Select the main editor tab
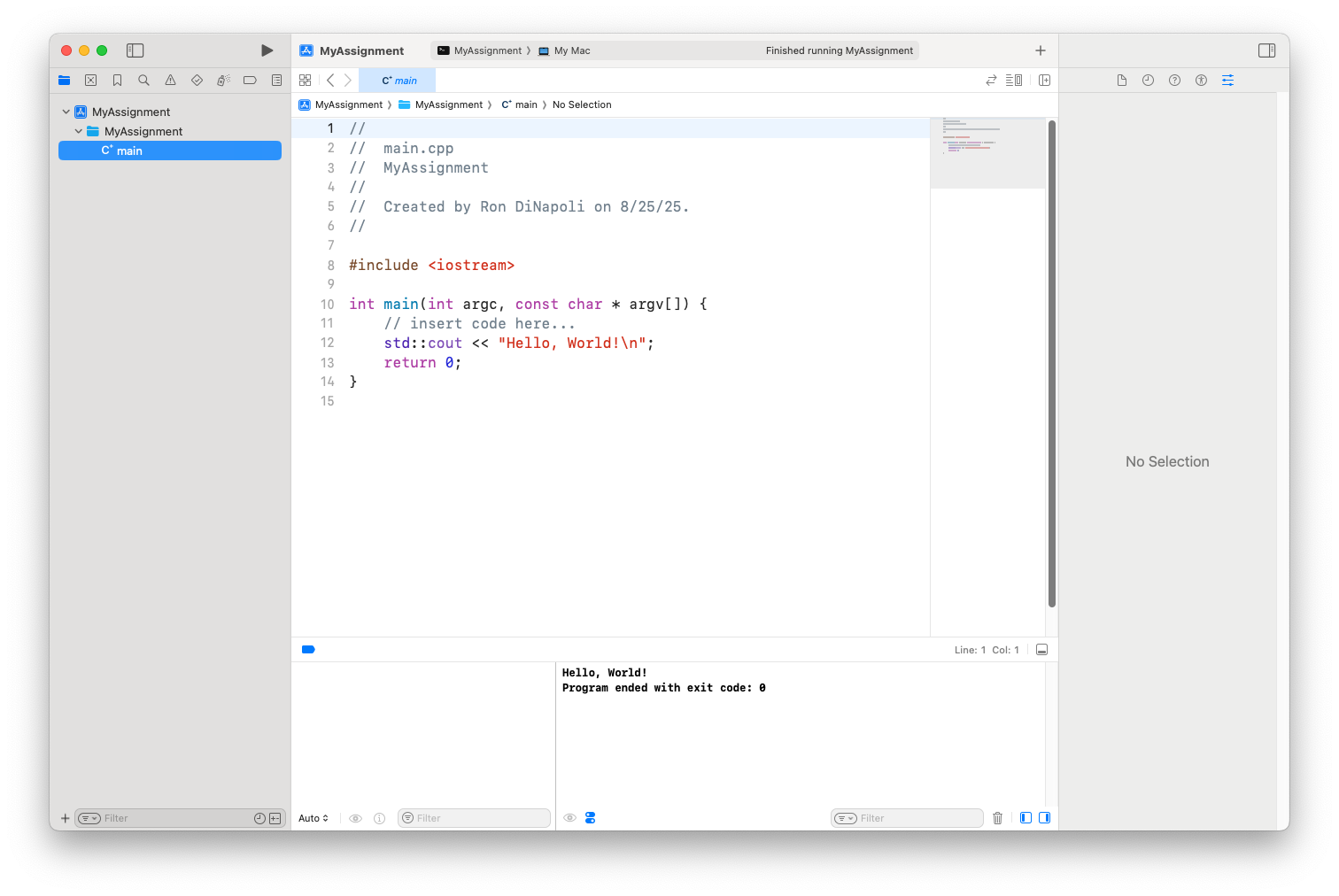The image size is (1339, 896). (398, 80)
